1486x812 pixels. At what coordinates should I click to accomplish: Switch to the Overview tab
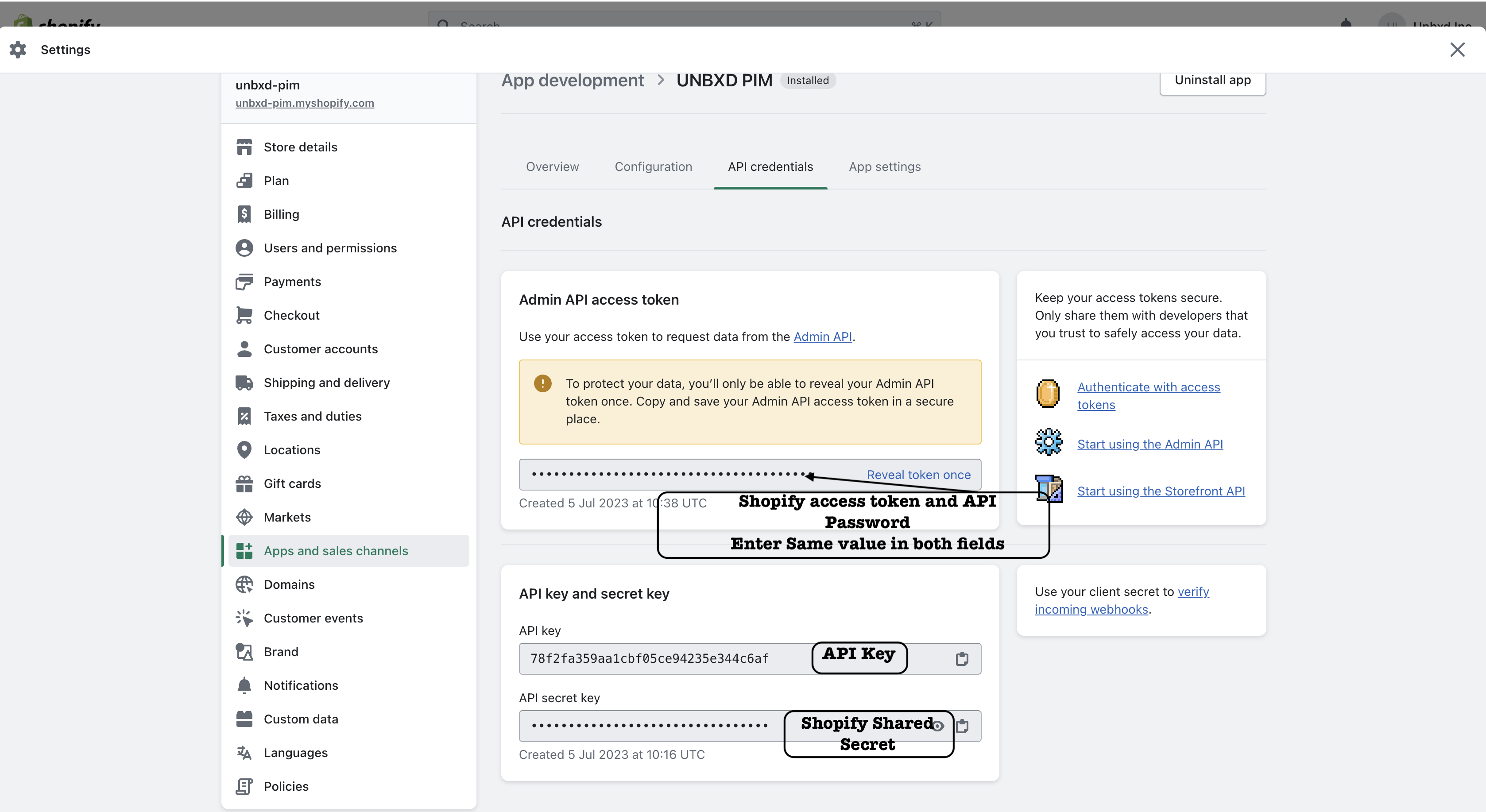coord(552,166)
